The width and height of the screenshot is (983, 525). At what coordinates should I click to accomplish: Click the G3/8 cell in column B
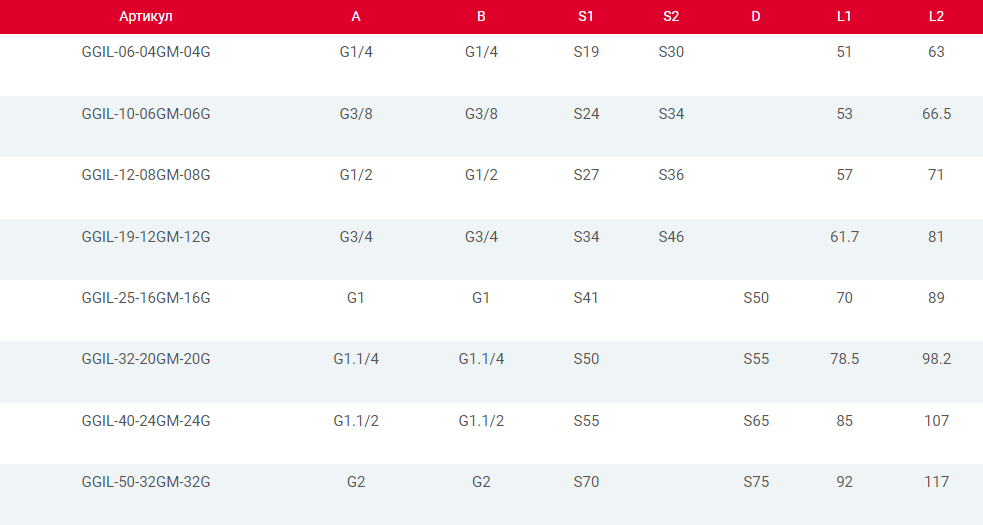pos(481,114)
